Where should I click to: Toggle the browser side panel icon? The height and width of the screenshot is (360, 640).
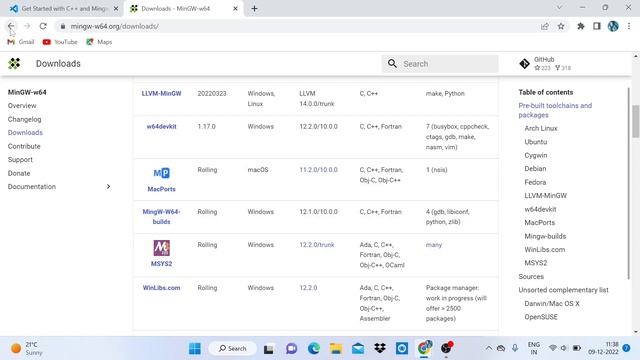click(597, 26)
